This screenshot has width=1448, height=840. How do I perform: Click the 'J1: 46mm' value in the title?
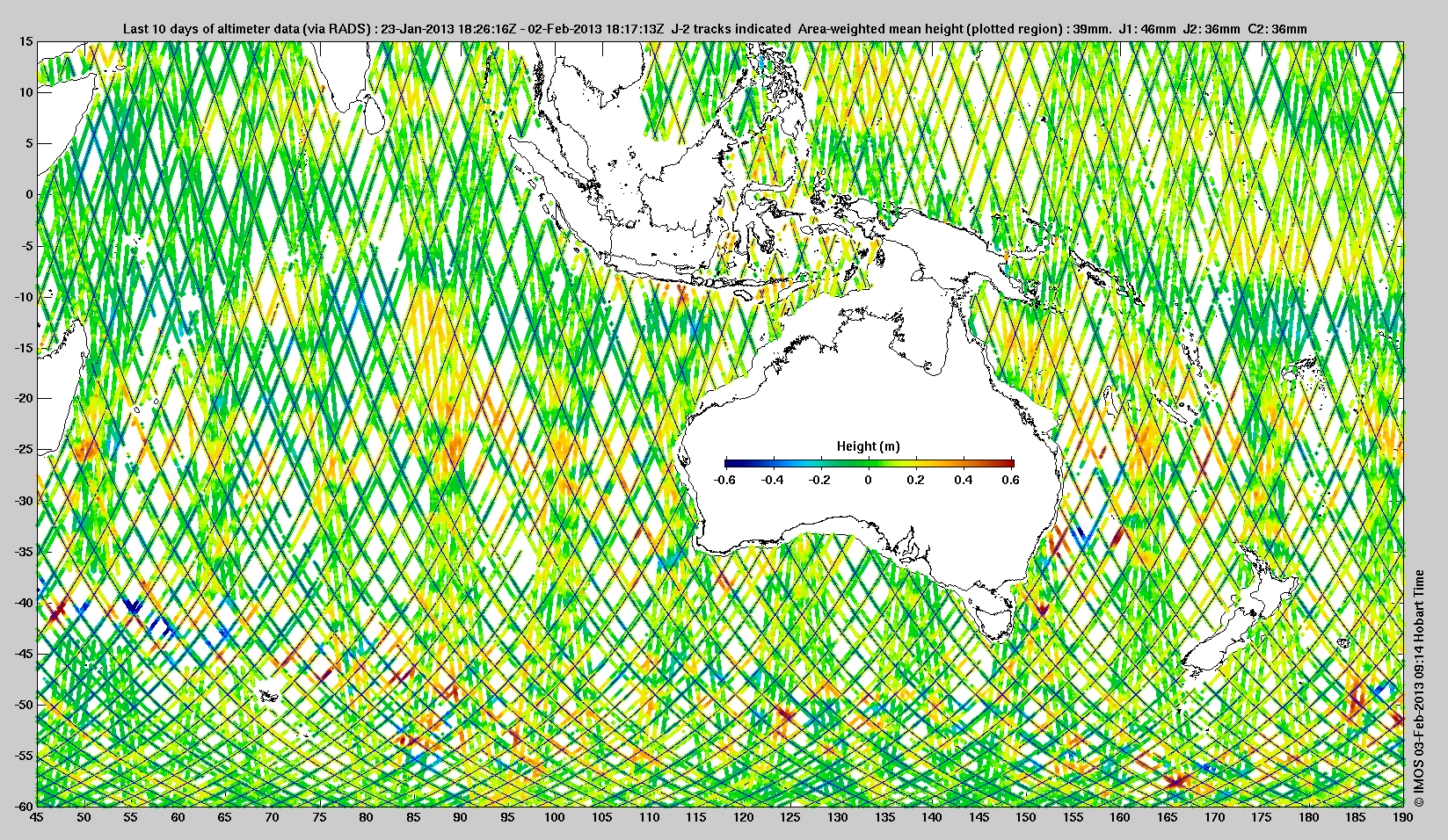(x=1147, y=29)
